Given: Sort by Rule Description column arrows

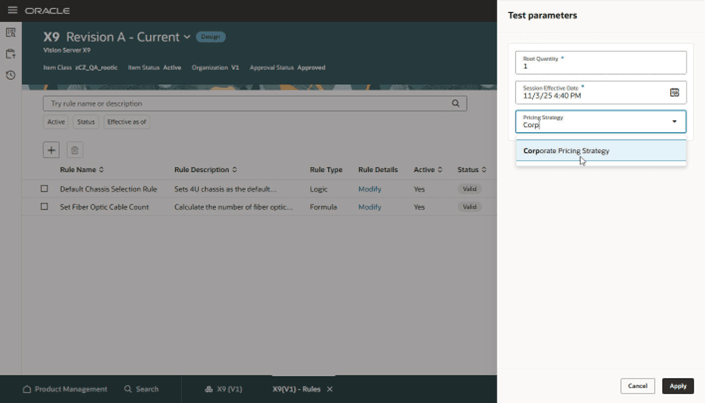Looking at the screenshot, I should [x=234, y=170].
